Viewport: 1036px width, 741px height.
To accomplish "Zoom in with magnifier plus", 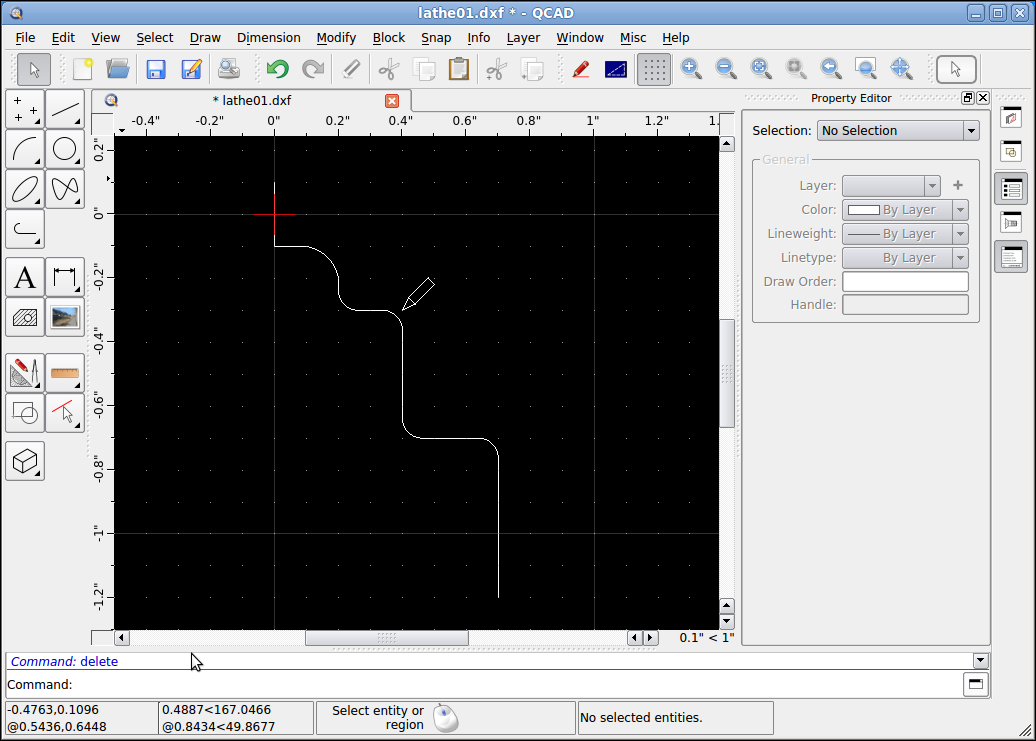I will pyautogui.click(x=691, y=69).
